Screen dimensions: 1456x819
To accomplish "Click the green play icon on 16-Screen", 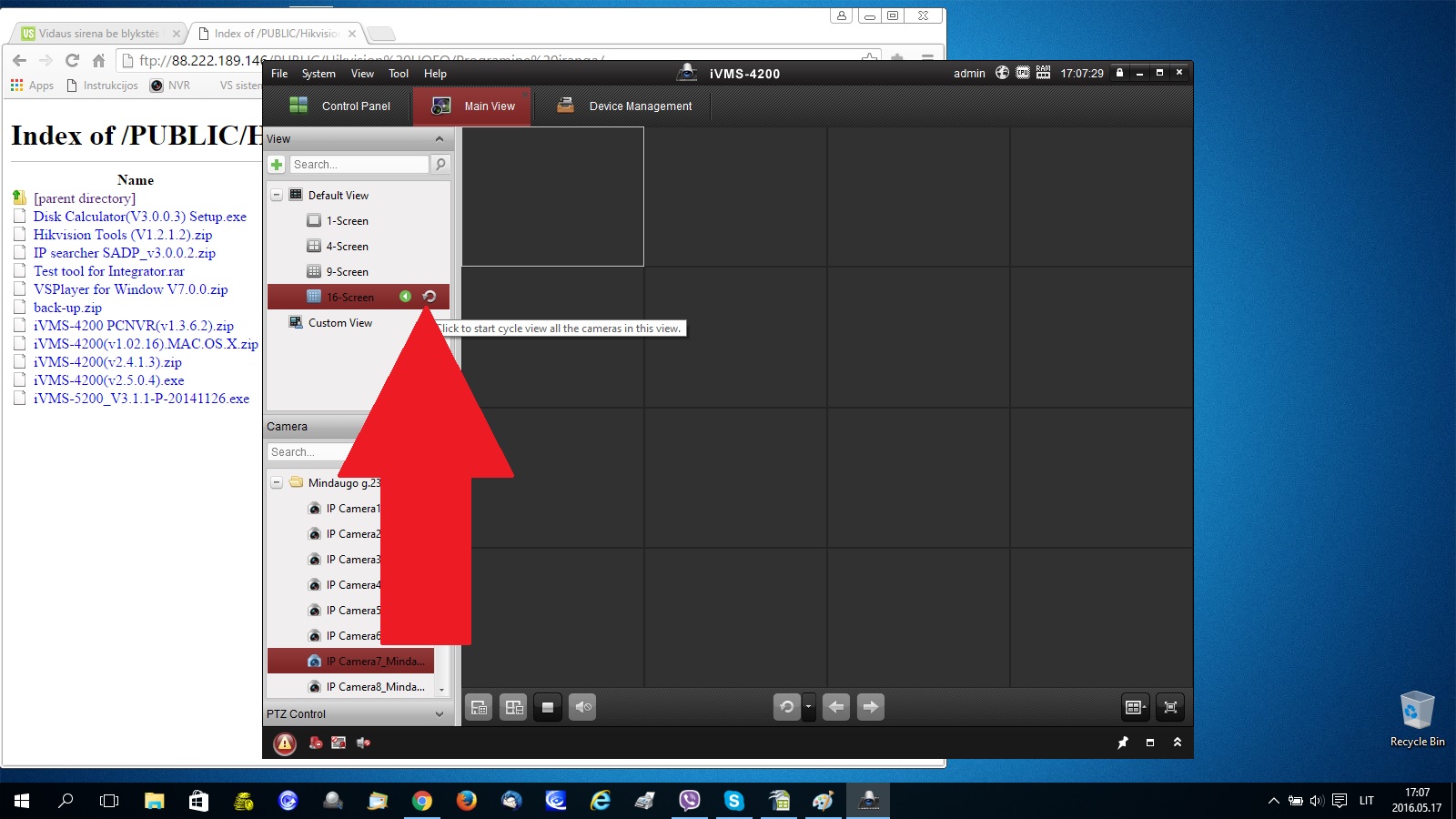I will (405, 297).
